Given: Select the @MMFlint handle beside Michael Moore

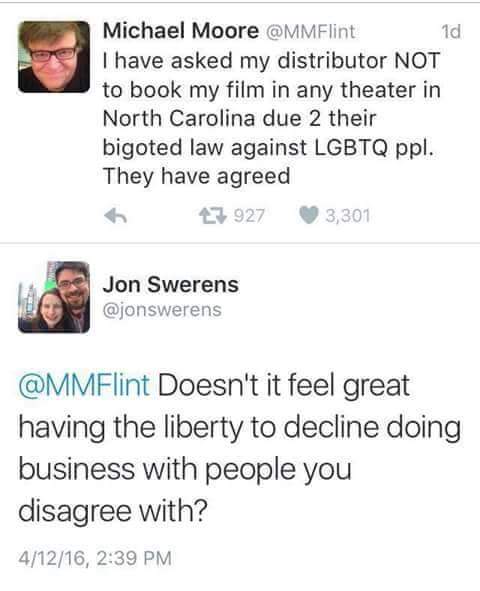Looking at the screenshot, I should 310,32.
